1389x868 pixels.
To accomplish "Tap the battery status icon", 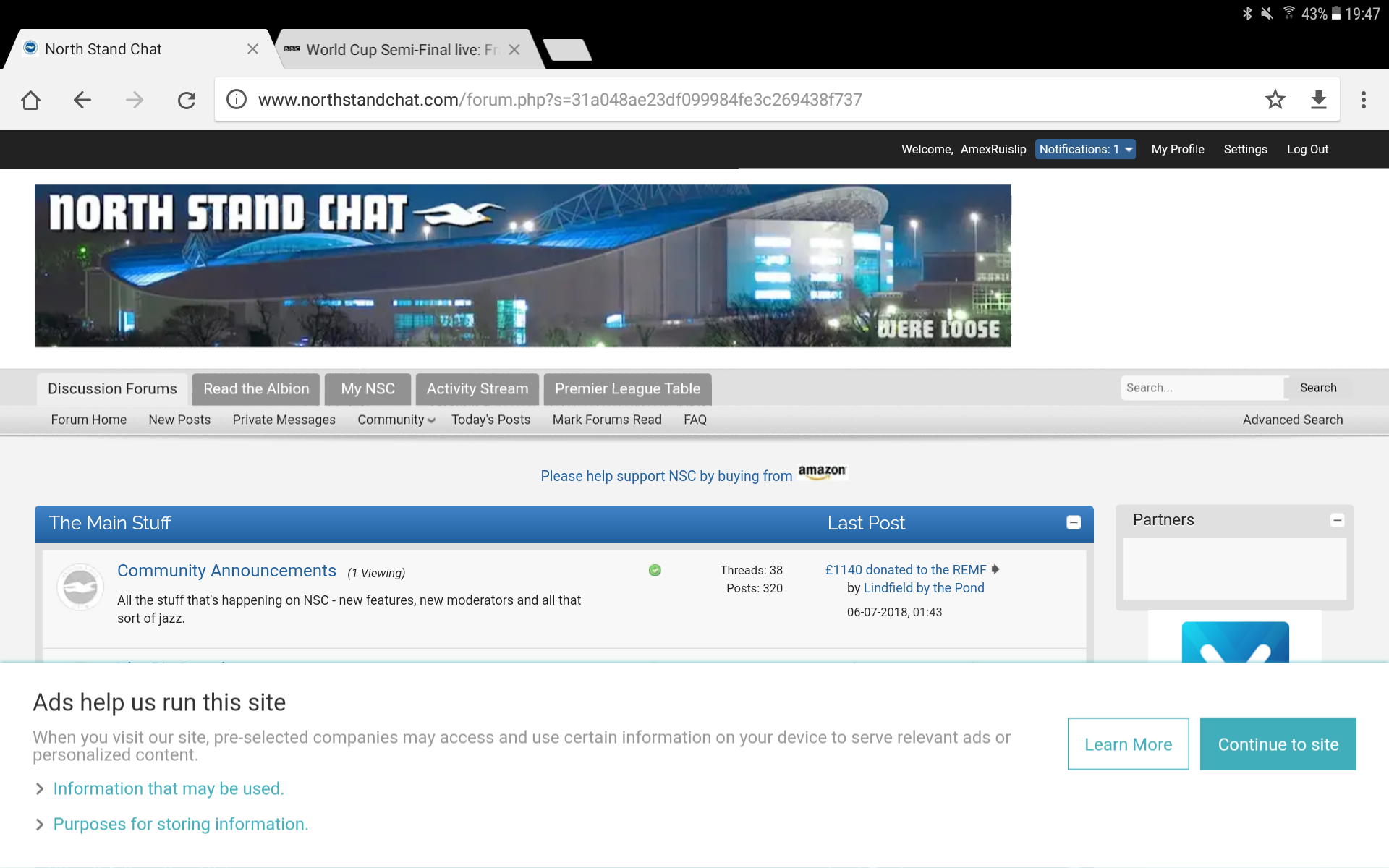I will (x=1336, y=14).
